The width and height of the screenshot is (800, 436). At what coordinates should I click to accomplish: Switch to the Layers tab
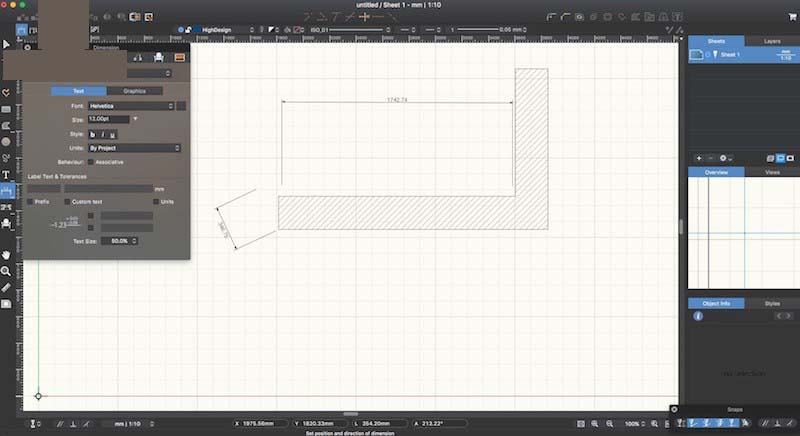772,41
